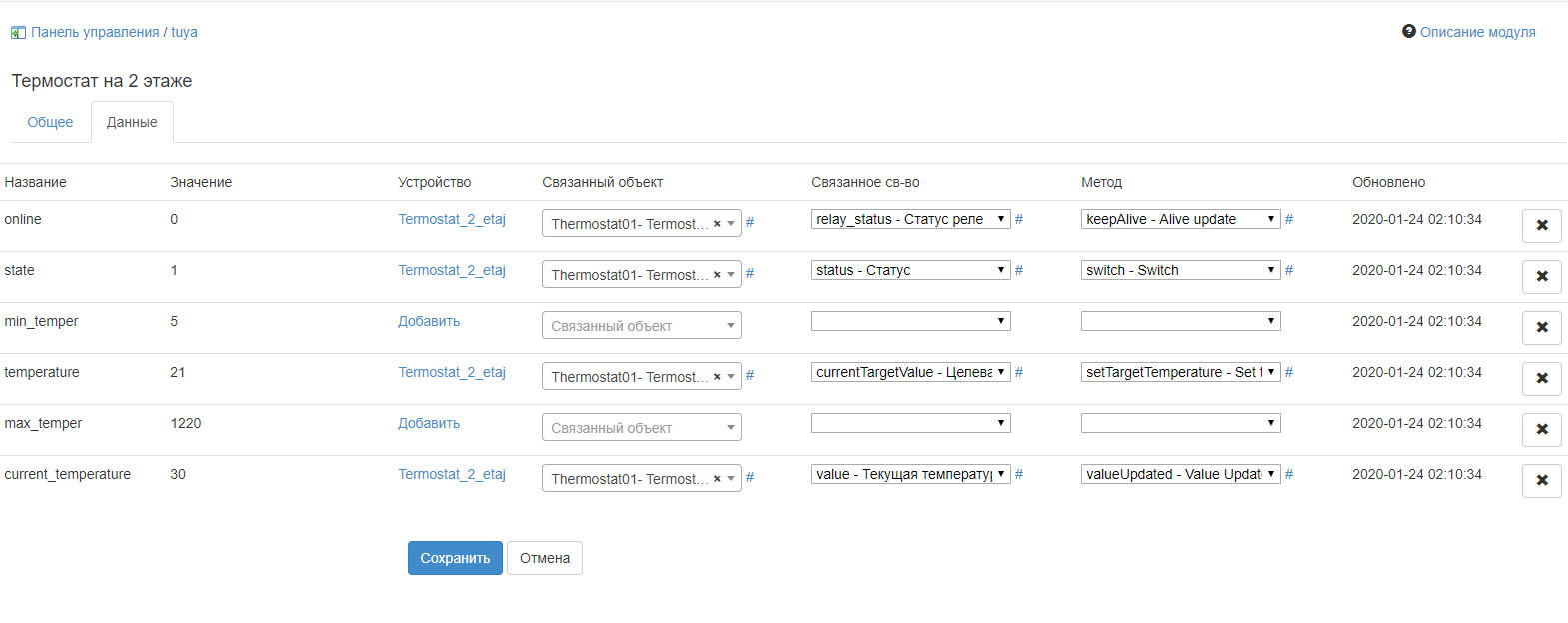Click the Отмена button

(x=545, y=558)
